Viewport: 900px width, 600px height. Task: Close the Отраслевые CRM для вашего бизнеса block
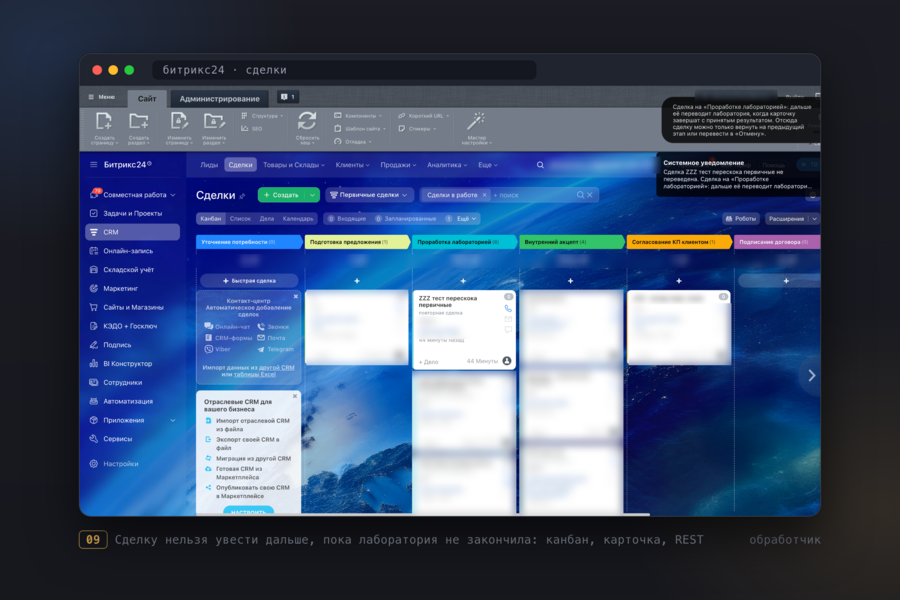(295, 396)
